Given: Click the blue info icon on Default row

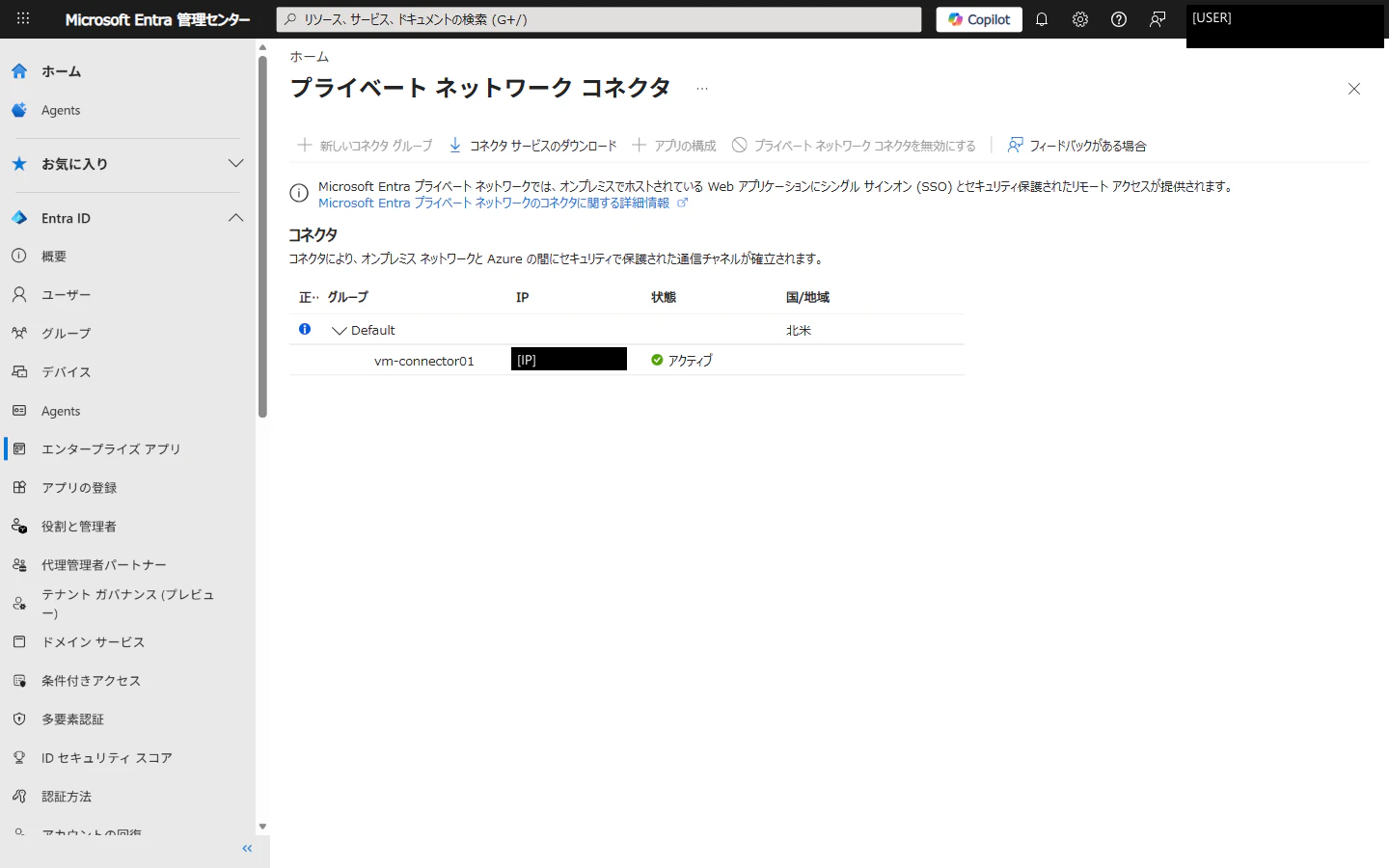Looking at the screenshot, I should [305, 329].
